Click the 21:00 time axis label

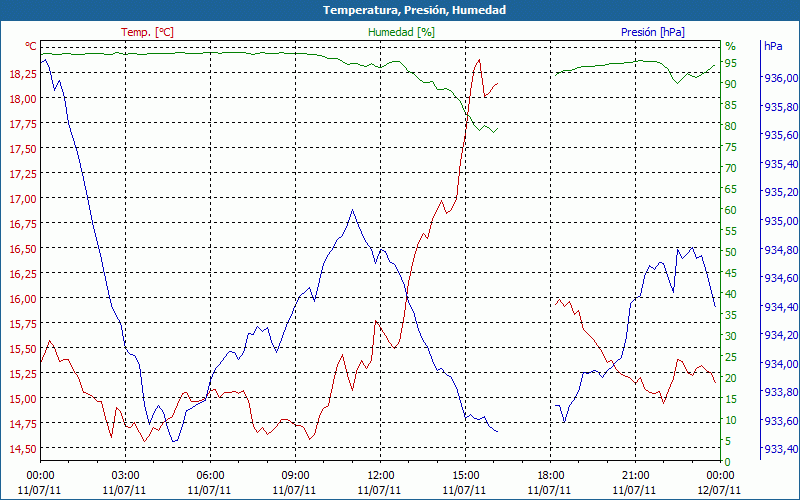tap(635, 476)
